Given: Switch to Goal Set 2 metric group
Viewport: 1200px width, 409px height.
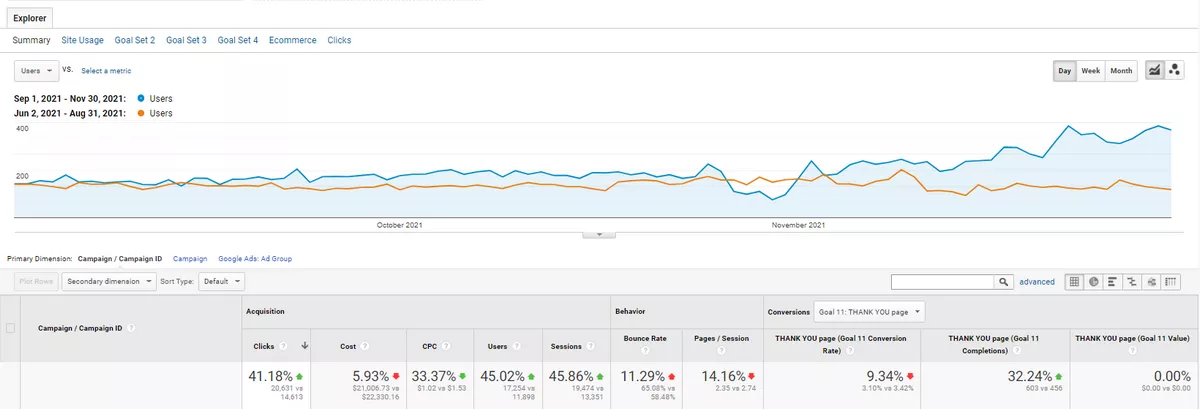Looking at the screenshot, I should [134, 40].
